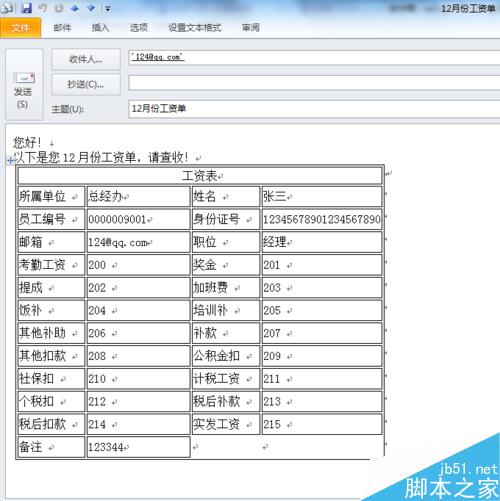Click the subject field 12月份工资单
The height and width of the screenshot is (501, 500).
coord(314,109)
